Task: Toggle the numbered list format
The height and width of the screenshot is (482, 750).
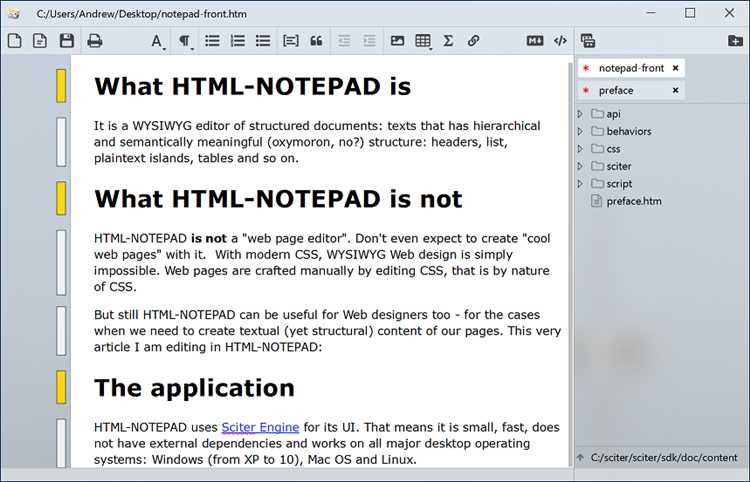Action: click(238, 41)
